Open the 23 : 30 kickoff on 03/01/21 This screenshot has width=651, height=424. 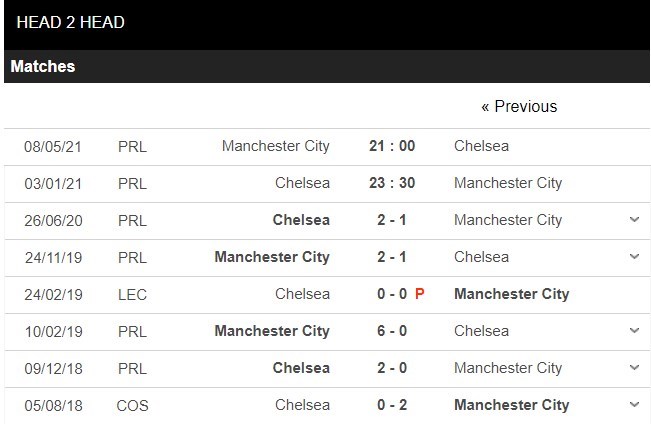point(392,183)
